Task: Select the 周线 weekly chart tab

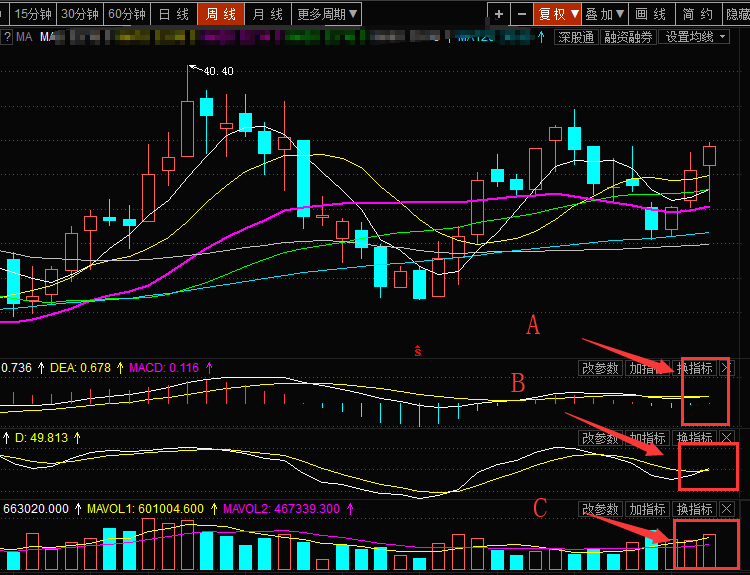Action: click(x=221, y=14)
